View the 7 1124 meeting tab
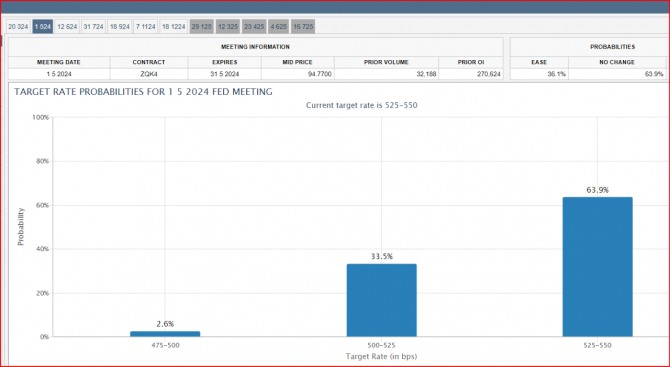 (x=145, y=26)
